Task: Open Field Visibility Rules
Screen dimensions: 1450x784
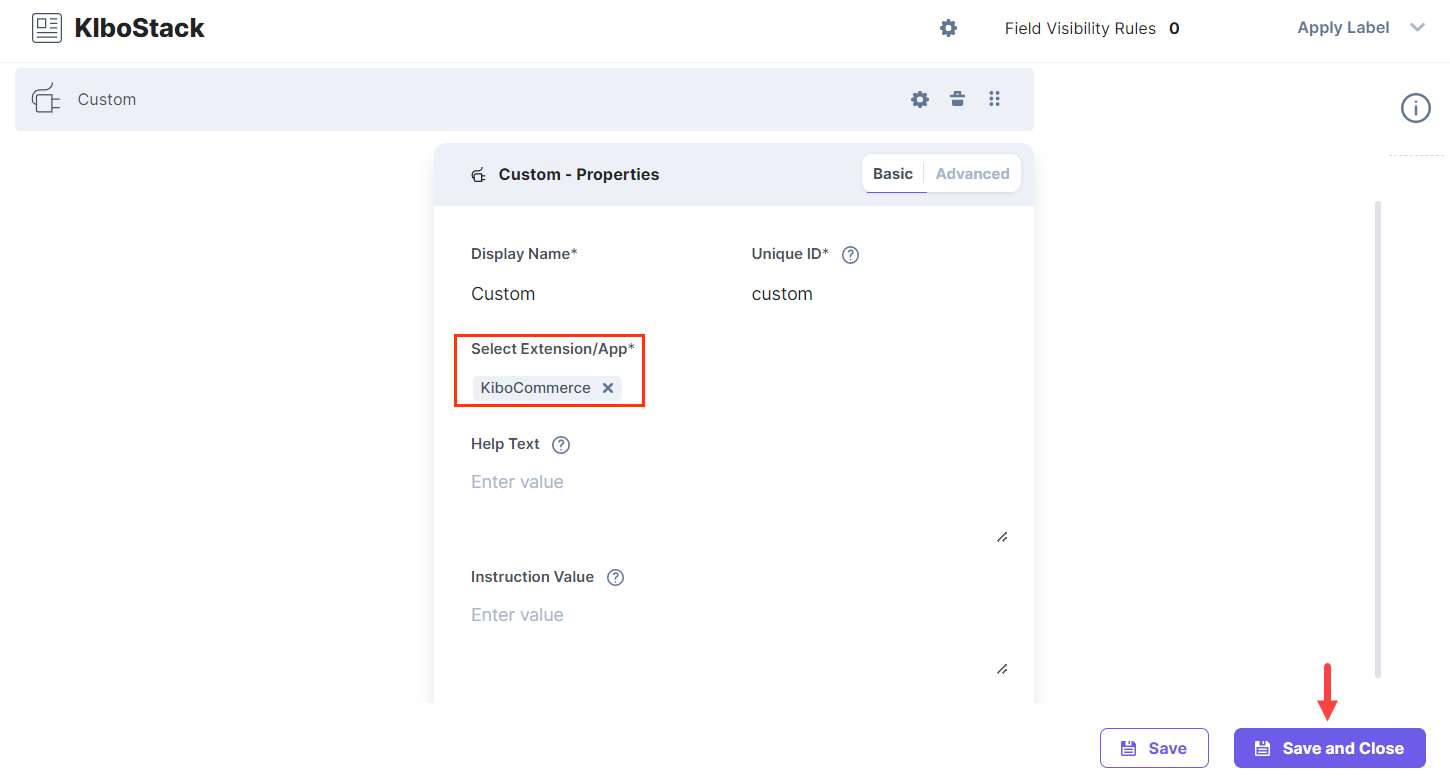Action: 1081,28
